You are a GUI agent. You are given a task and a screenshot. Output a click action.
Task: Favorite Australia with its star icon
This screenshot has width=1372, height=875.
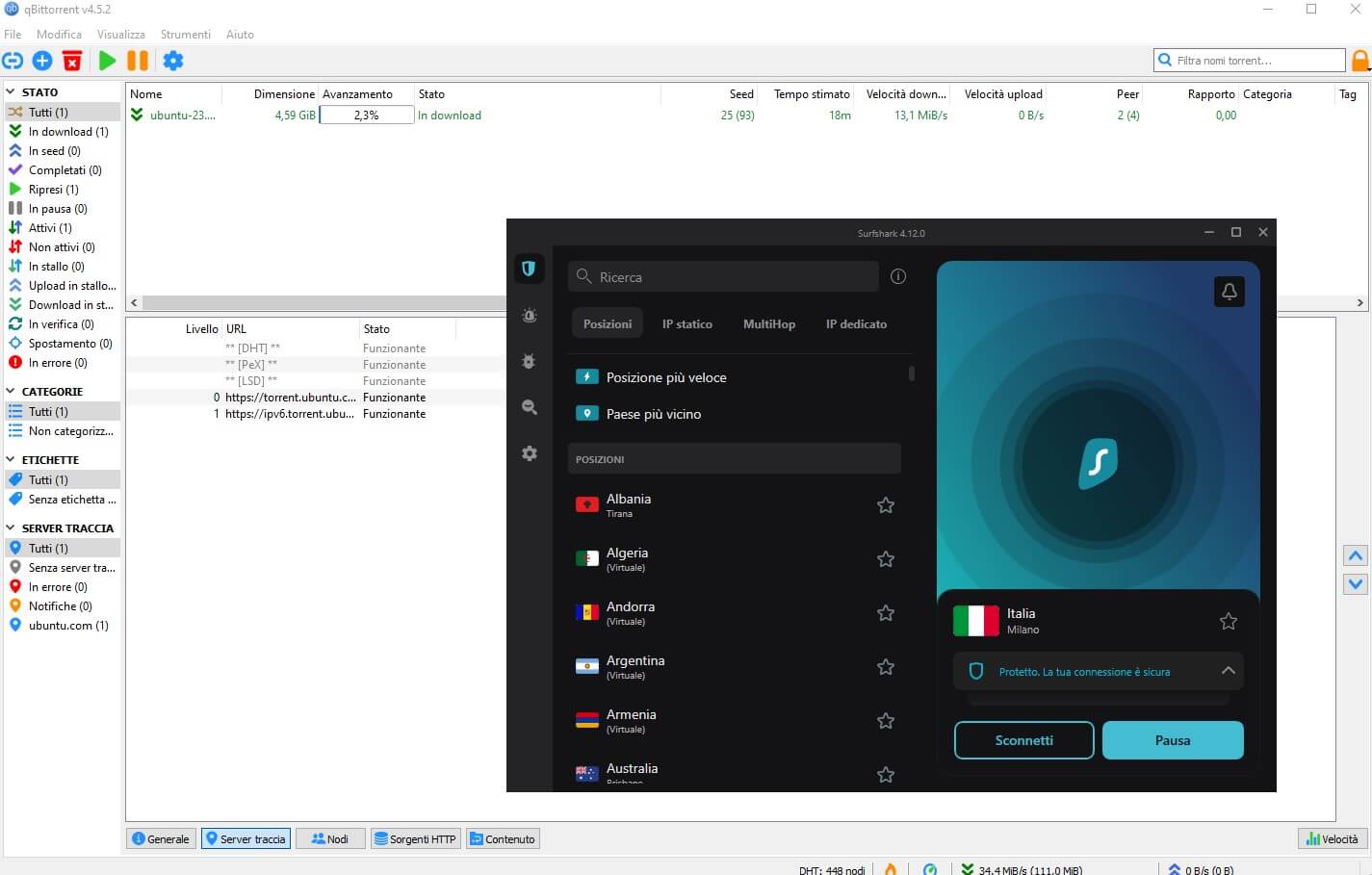(x=886, y=775)
